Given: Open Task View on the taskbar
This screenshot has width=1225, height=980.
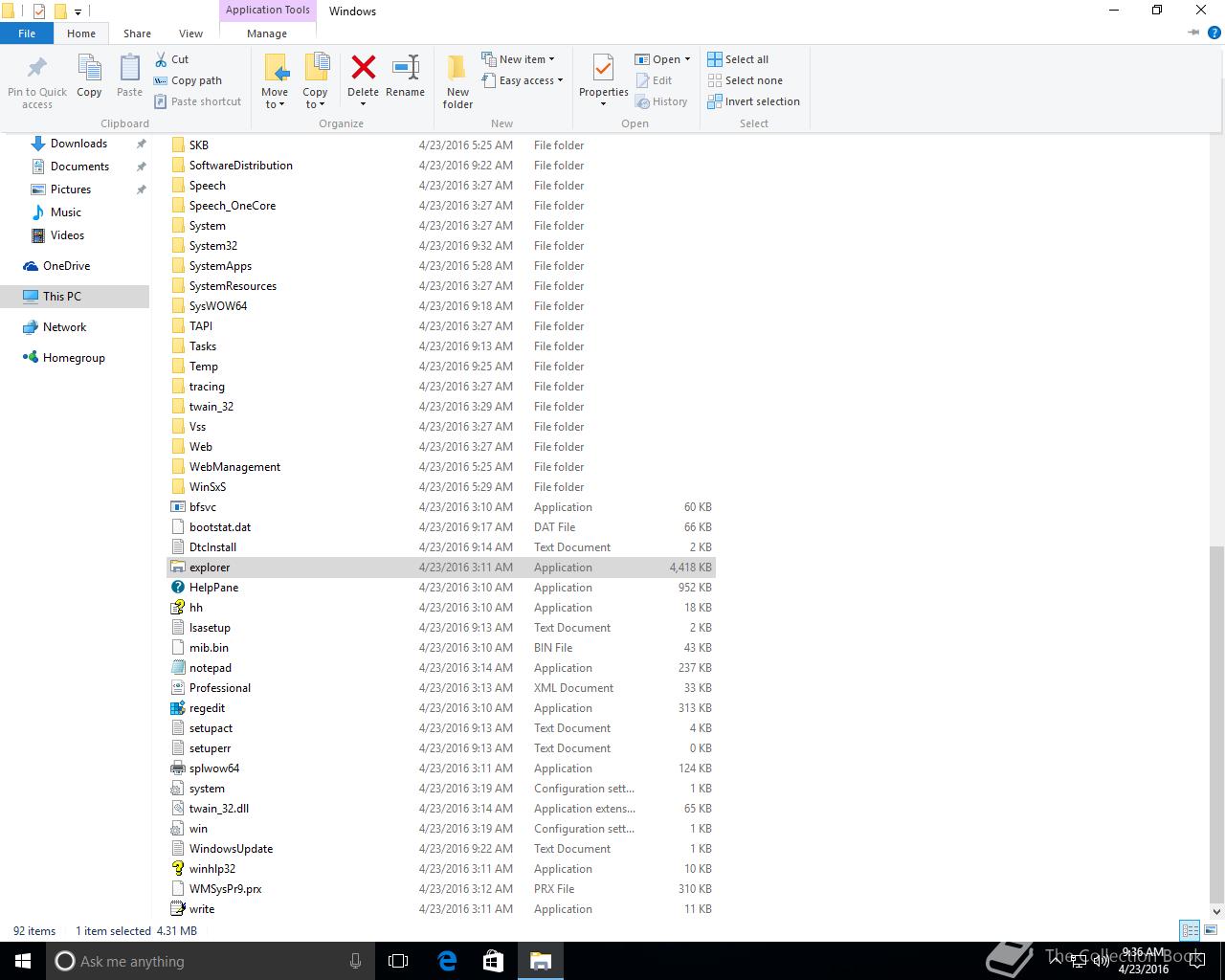Looking at the screenshot, I should tap(398, 961).
